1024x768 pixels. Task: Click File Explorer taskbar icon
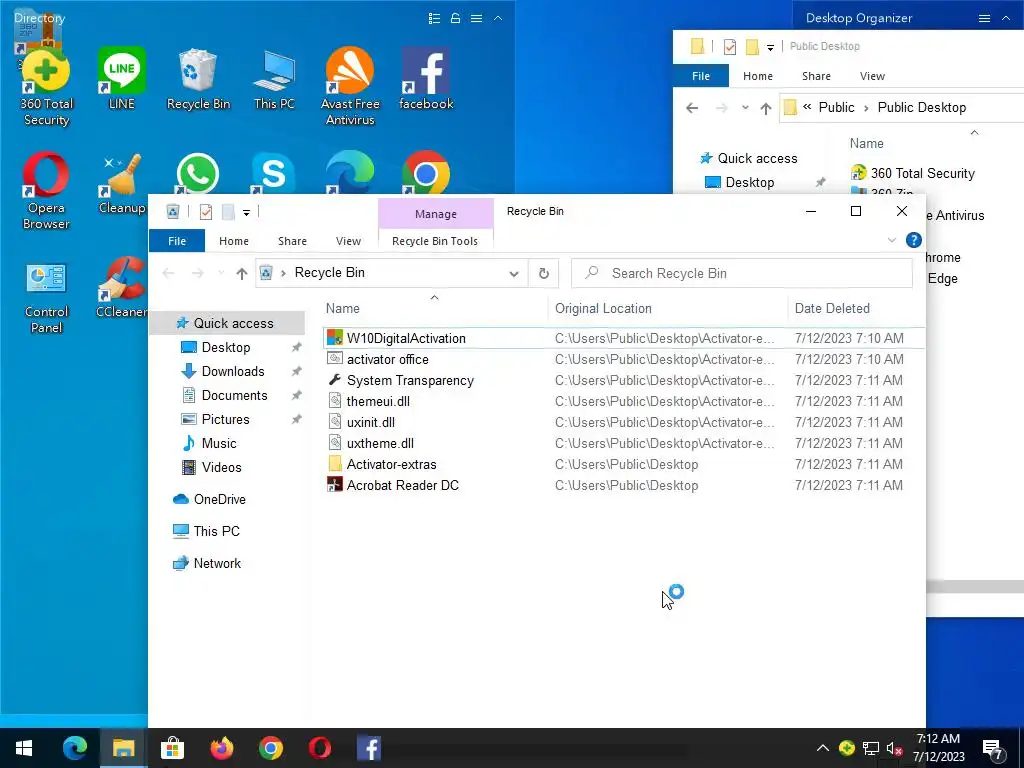(x=123, y=748)
